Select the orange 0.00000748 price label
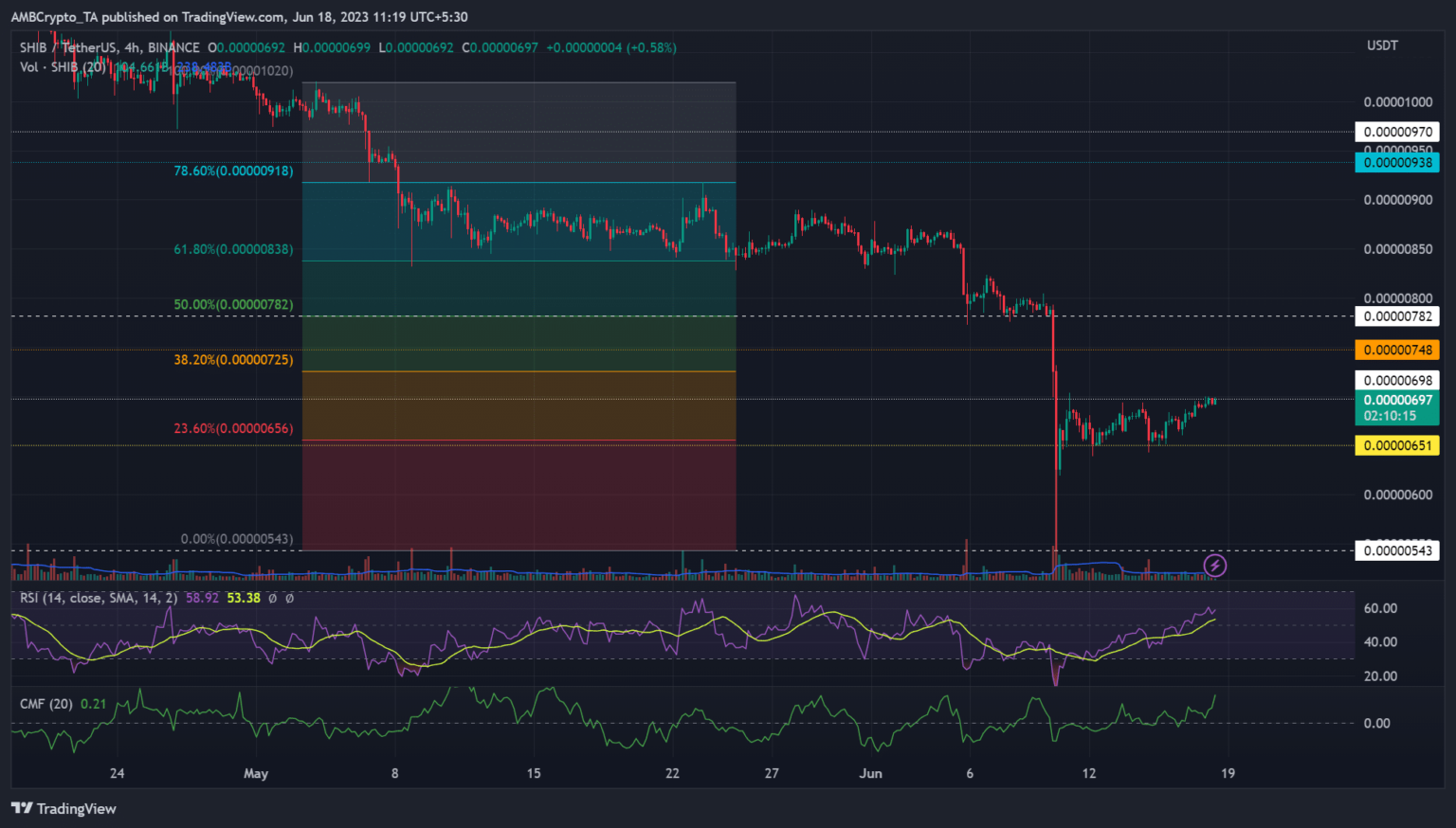 pos(1397,350)
